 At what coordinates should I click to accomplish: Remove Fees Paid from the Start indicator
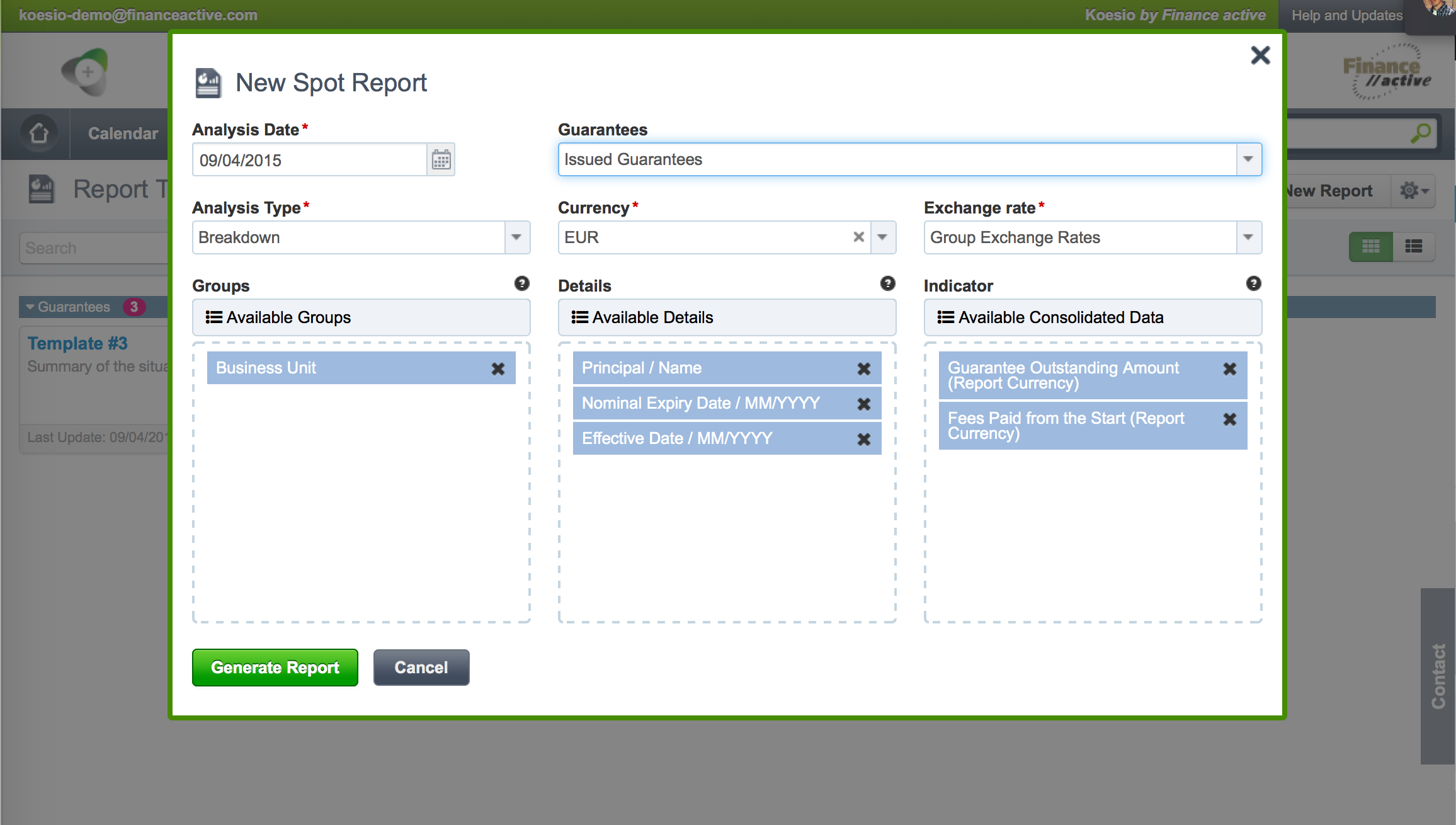click(1229, 419)
